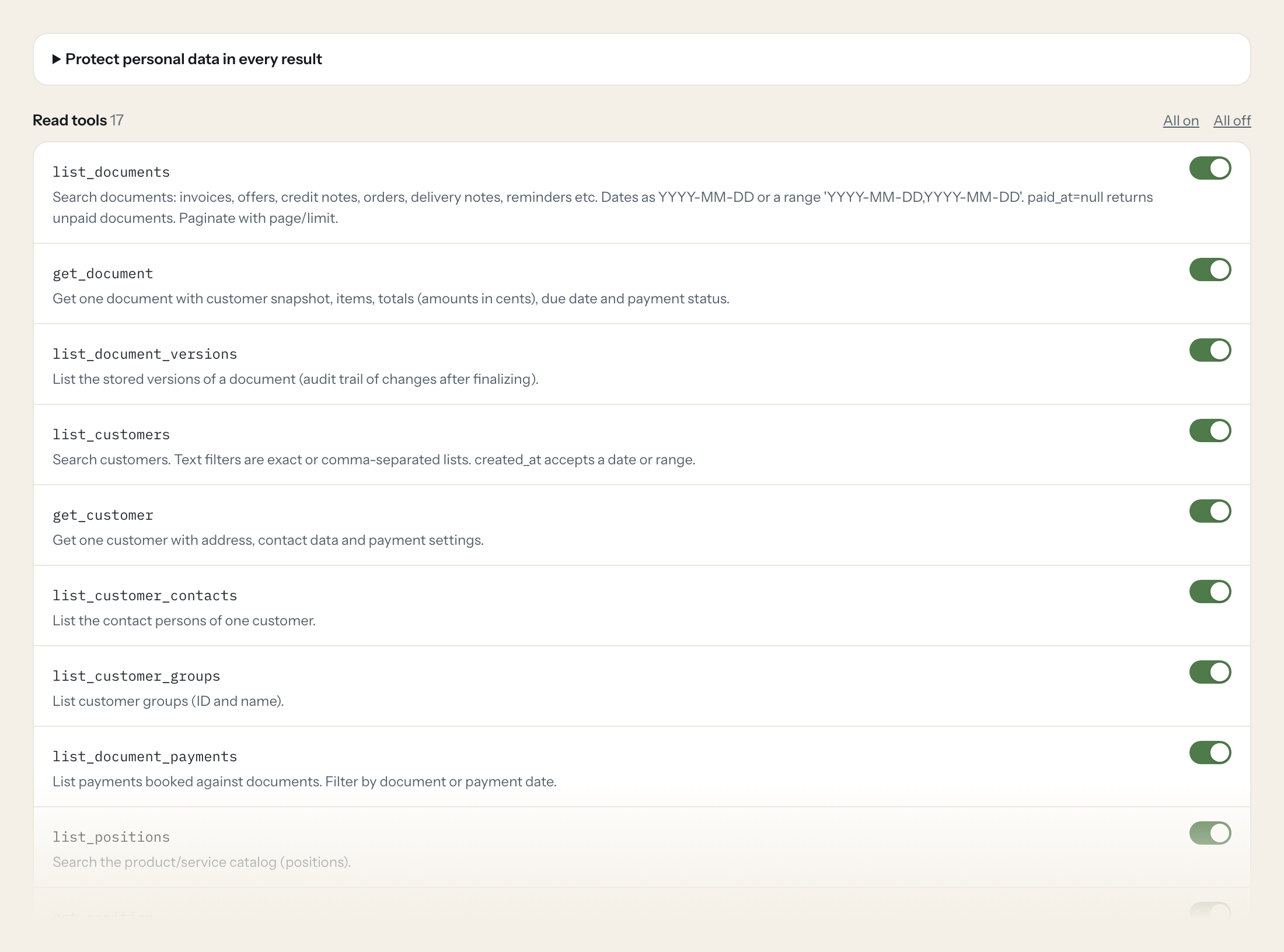Click the list_positions tool name
This screenshot has width=1284, height=952.
[111, 837]
